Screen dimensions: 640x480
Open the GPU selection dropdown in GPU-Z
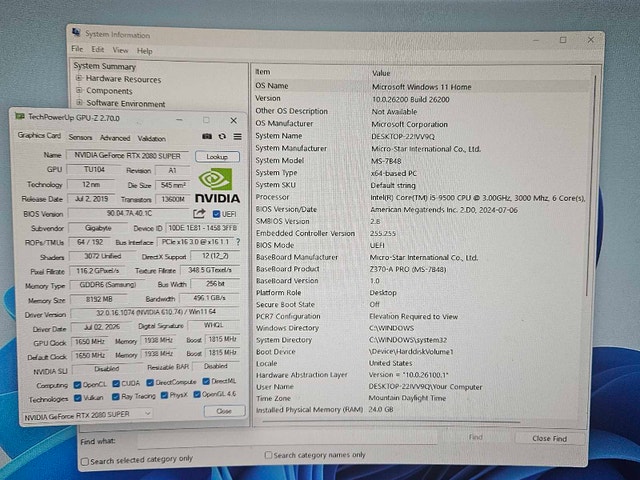pos(87,414)
